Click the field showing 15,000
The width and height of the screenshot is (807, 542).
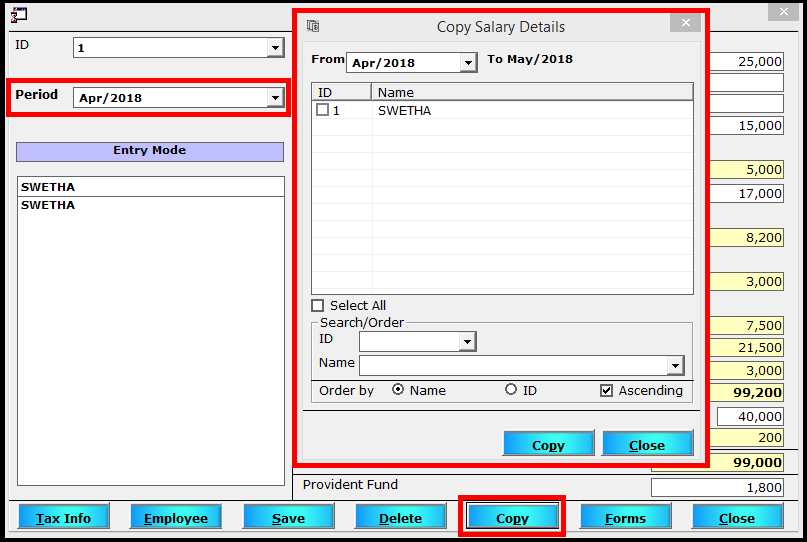tap(747, 126)
